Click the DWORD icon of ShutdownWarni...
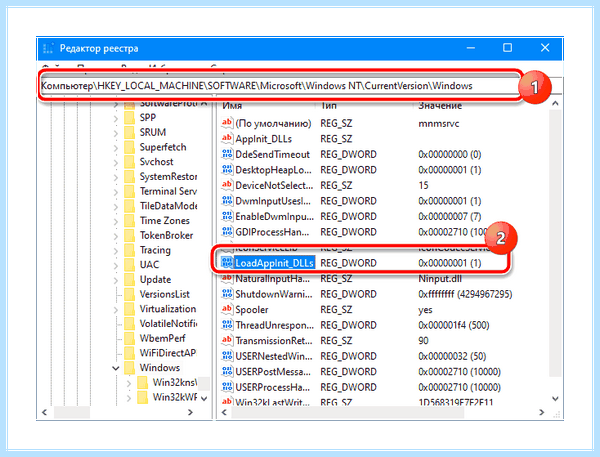The height and width of the screenshot is (457, 600). 227,294
